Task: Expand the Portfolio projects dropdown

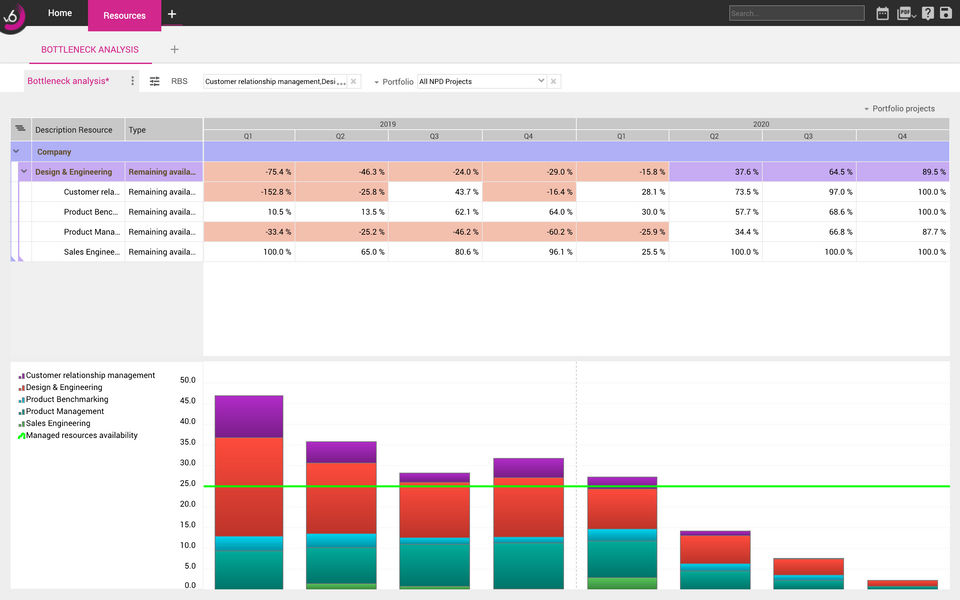Action: [x=899, y=109]
